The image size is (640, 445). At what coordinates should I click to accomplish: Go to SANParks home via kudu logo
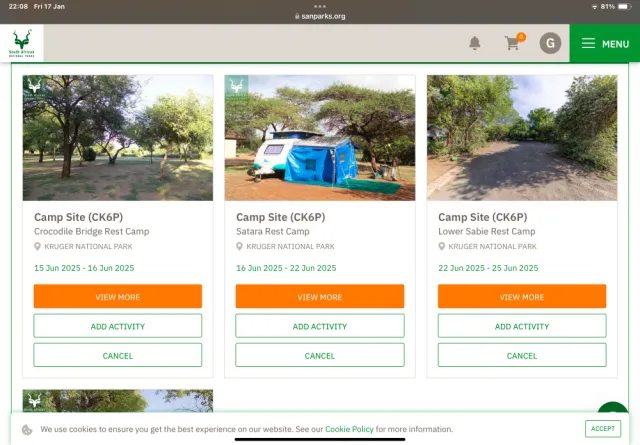(x=22, y=43)
